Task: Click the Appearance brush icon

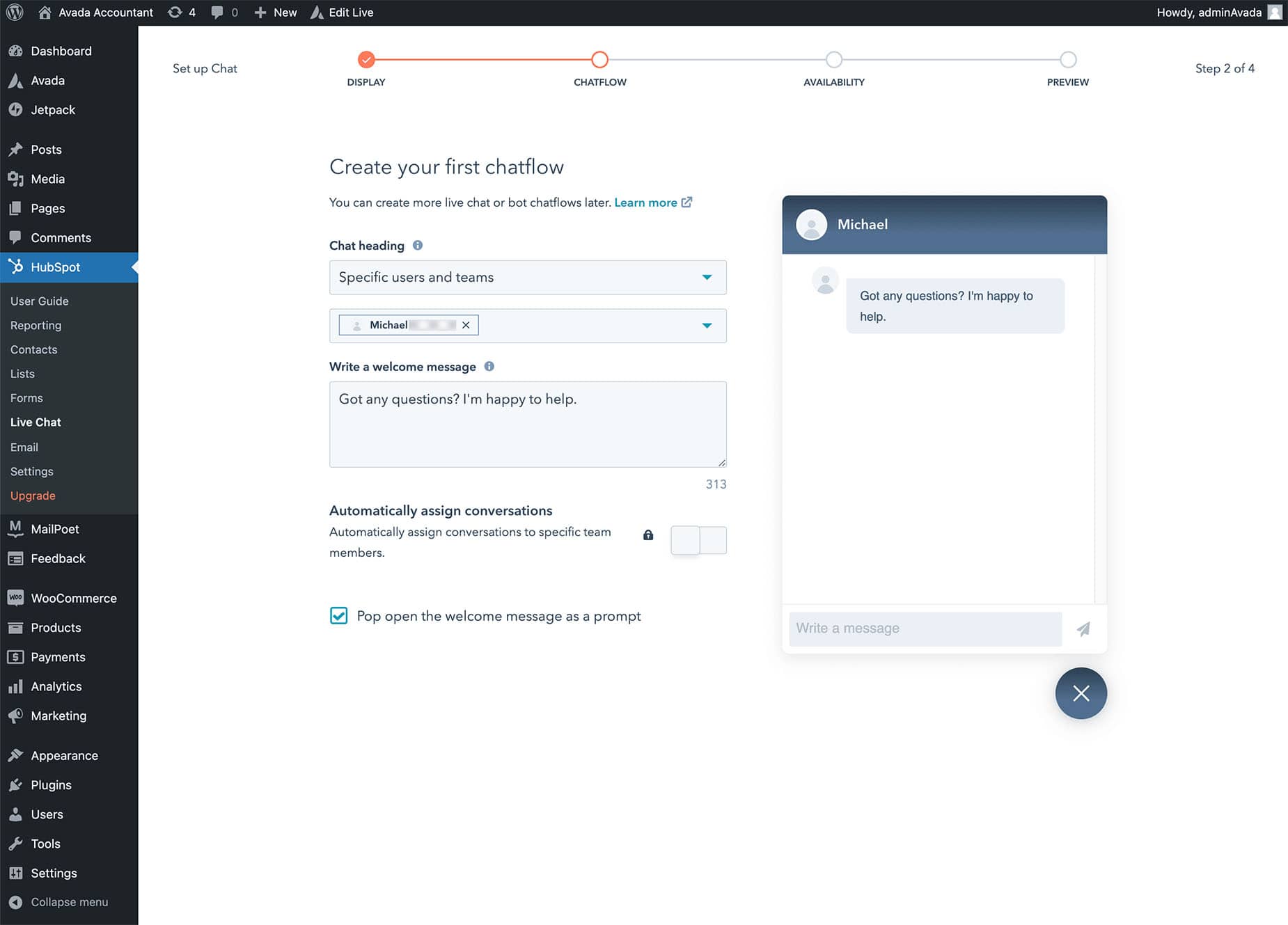Action: point(15,755)
